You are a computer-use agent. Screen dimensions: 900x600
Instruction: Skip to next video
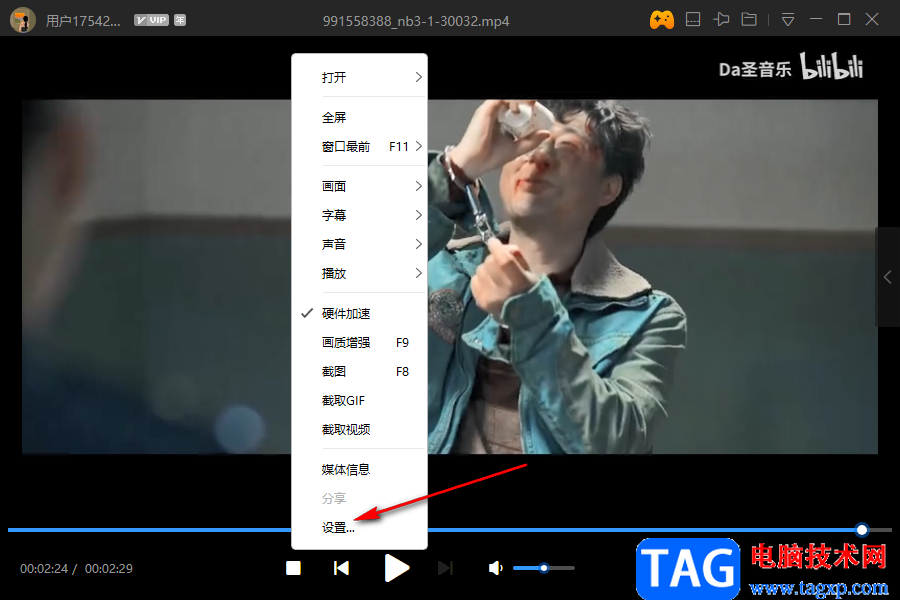(x=445, y=568)
